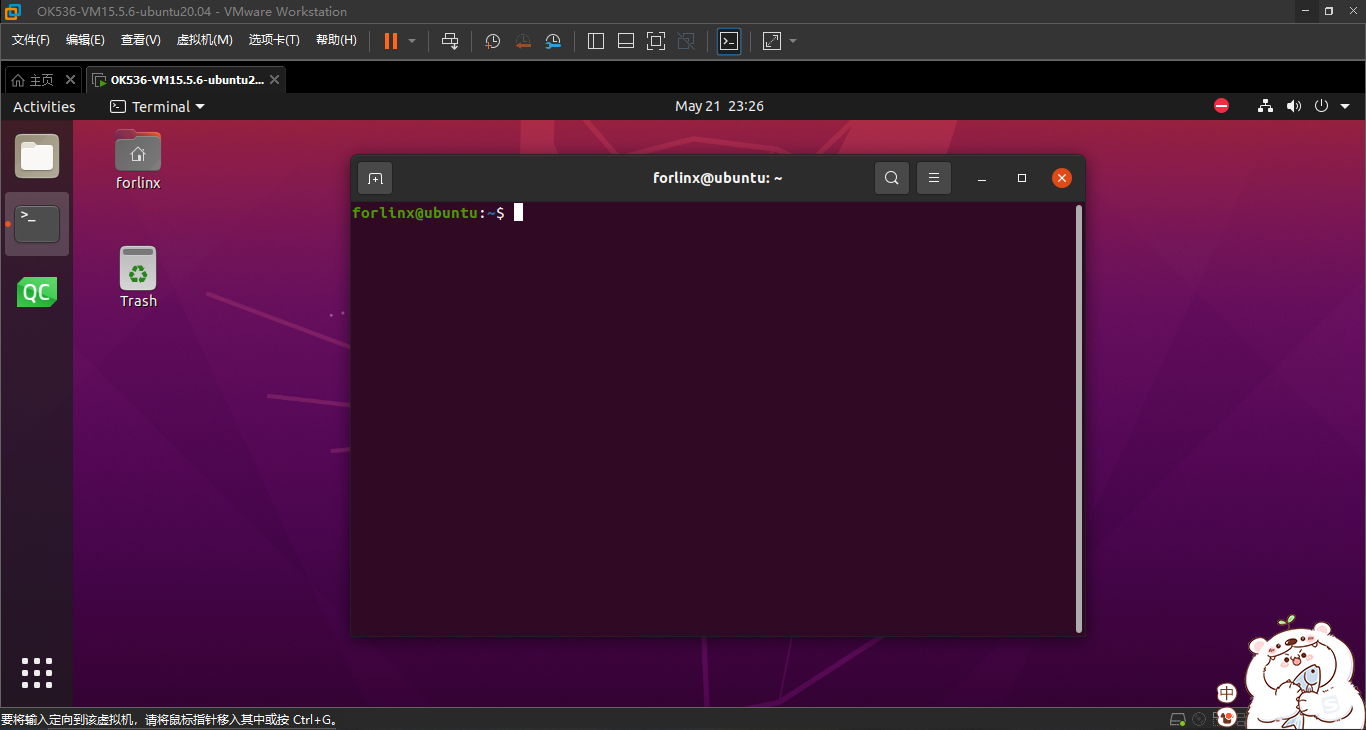Viewport: 1366px width, 730px height.
Task: Open the 虚拟机(M) menu
Action: [204, 40]
